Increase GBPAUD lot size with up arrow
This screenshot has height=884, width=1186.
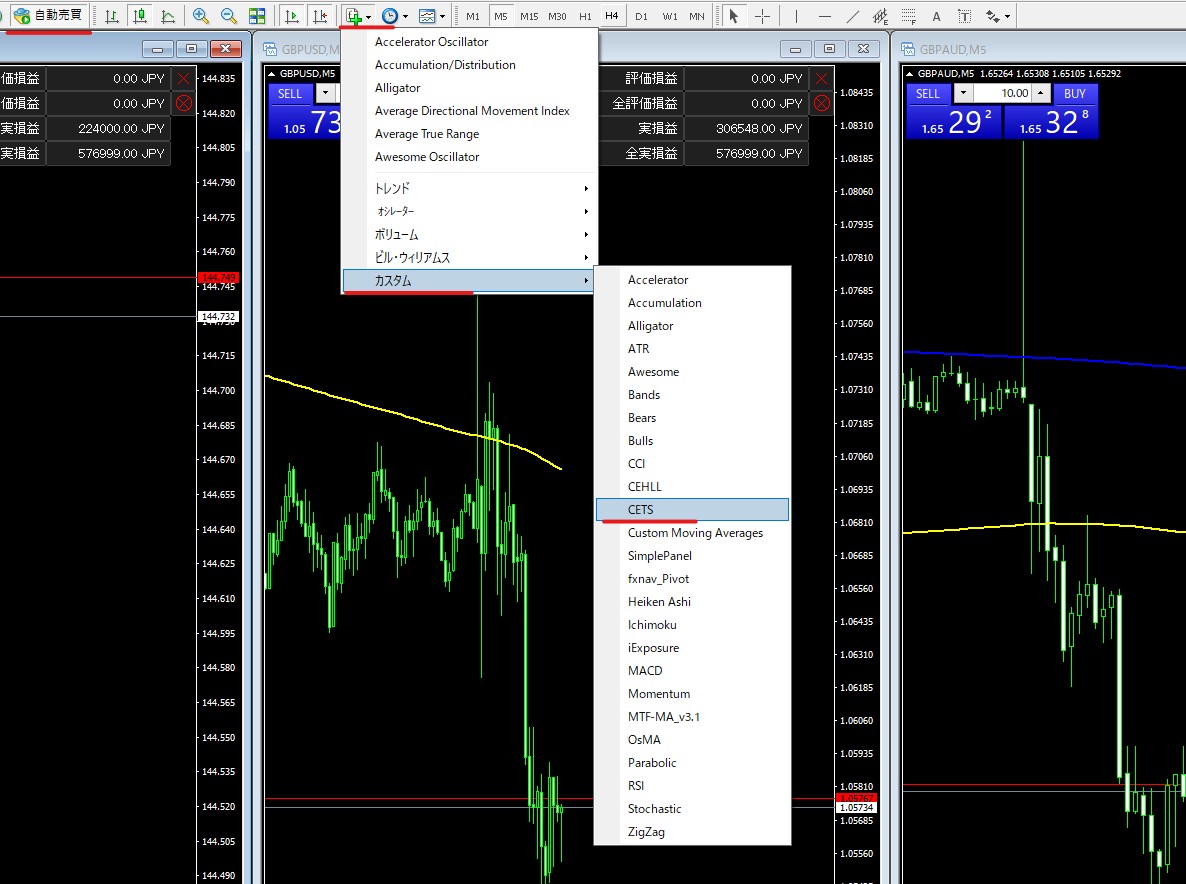(1041, 93)
